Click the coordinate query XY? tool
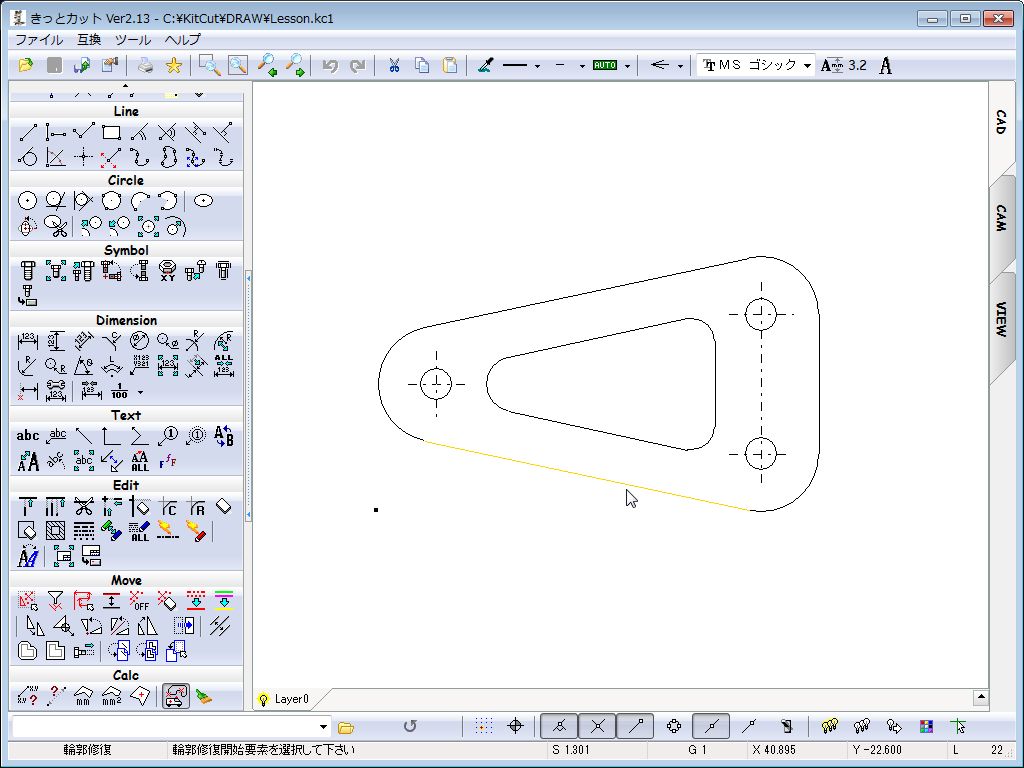Screen dimensions: 1024x768 pyautogui.click(x=27, y=696)
